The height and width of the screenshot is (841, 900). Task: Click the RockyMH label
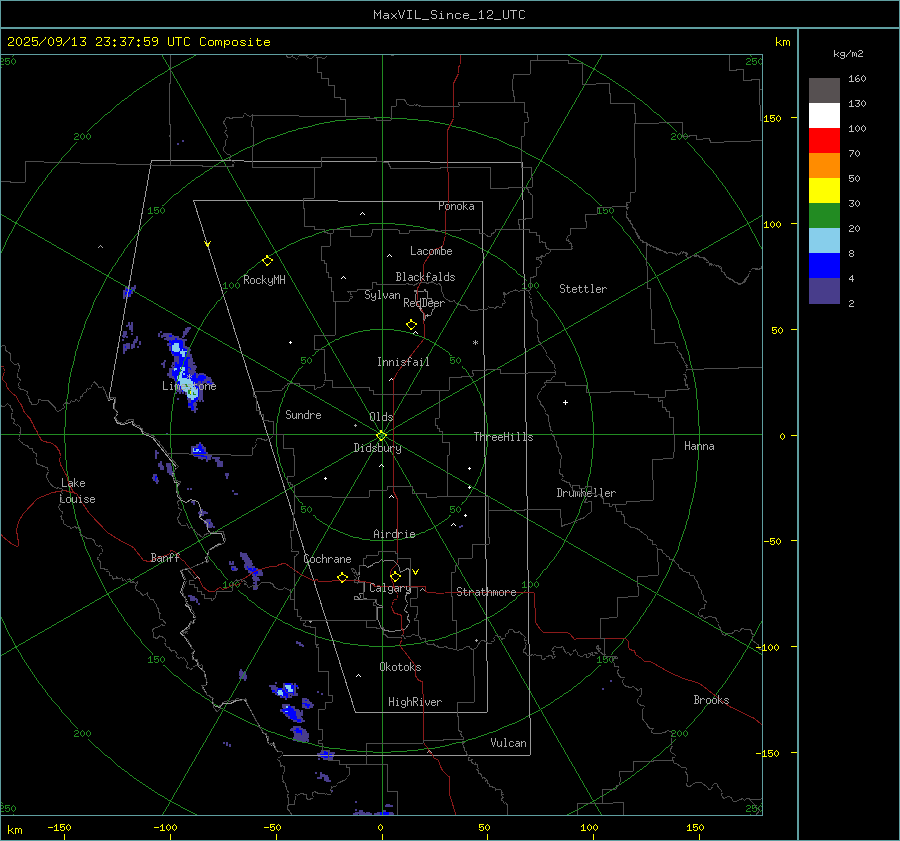click(x=264, y=280)
